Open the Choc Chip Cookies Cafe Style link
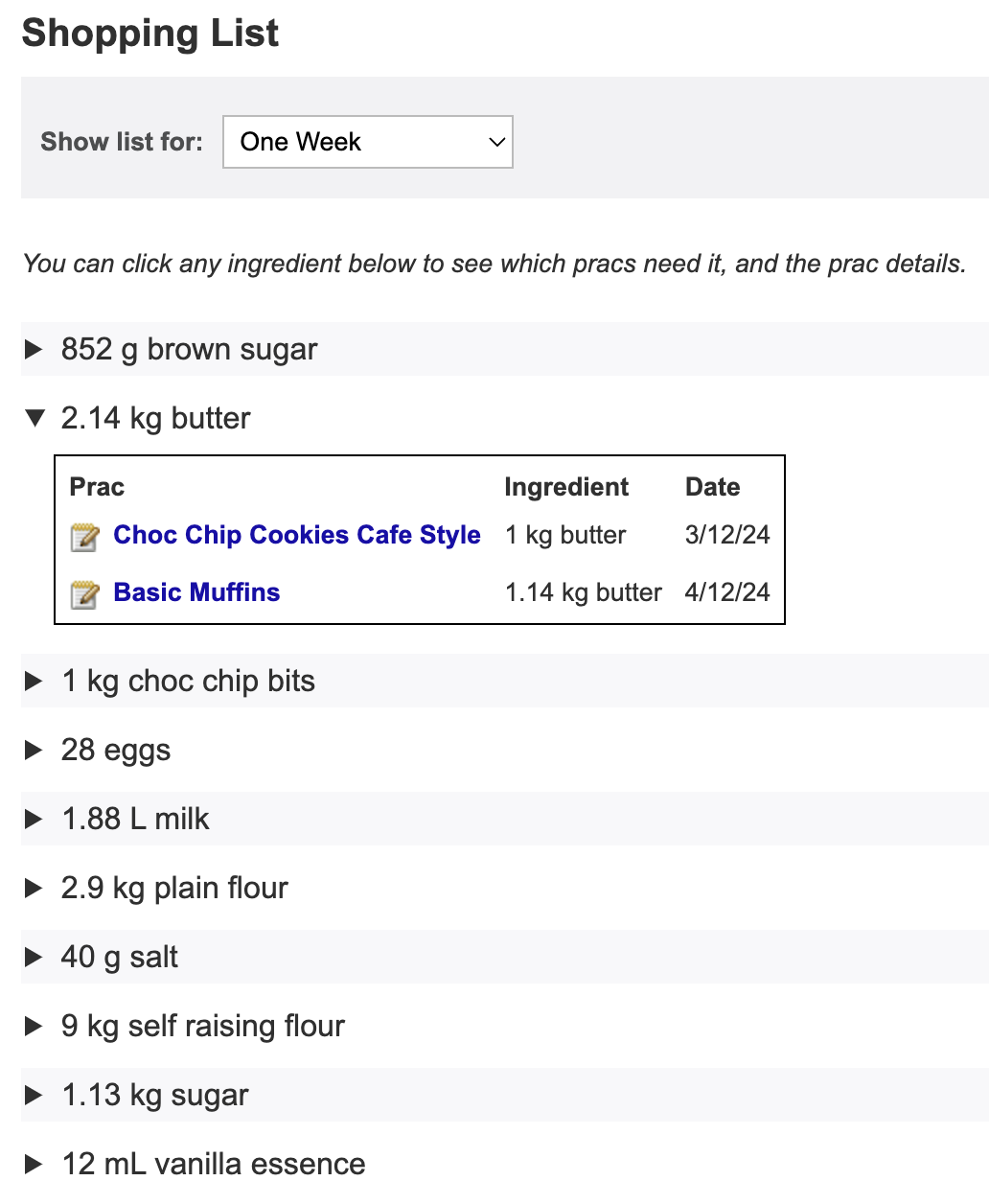Viewport: 989px width, 1204px height. 297,535
